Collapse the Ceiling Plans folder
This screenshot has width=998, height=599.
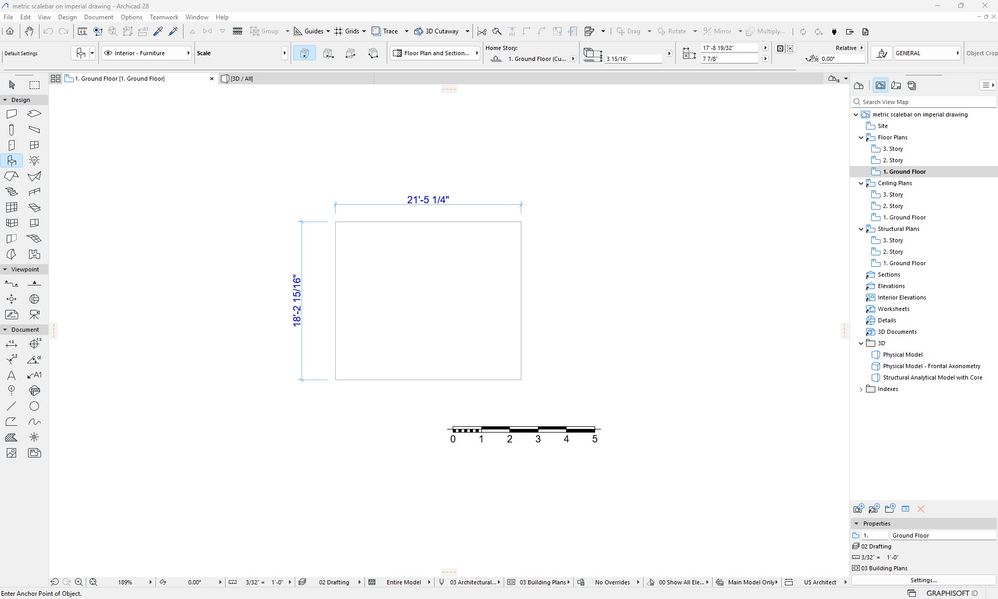(861, 183)
